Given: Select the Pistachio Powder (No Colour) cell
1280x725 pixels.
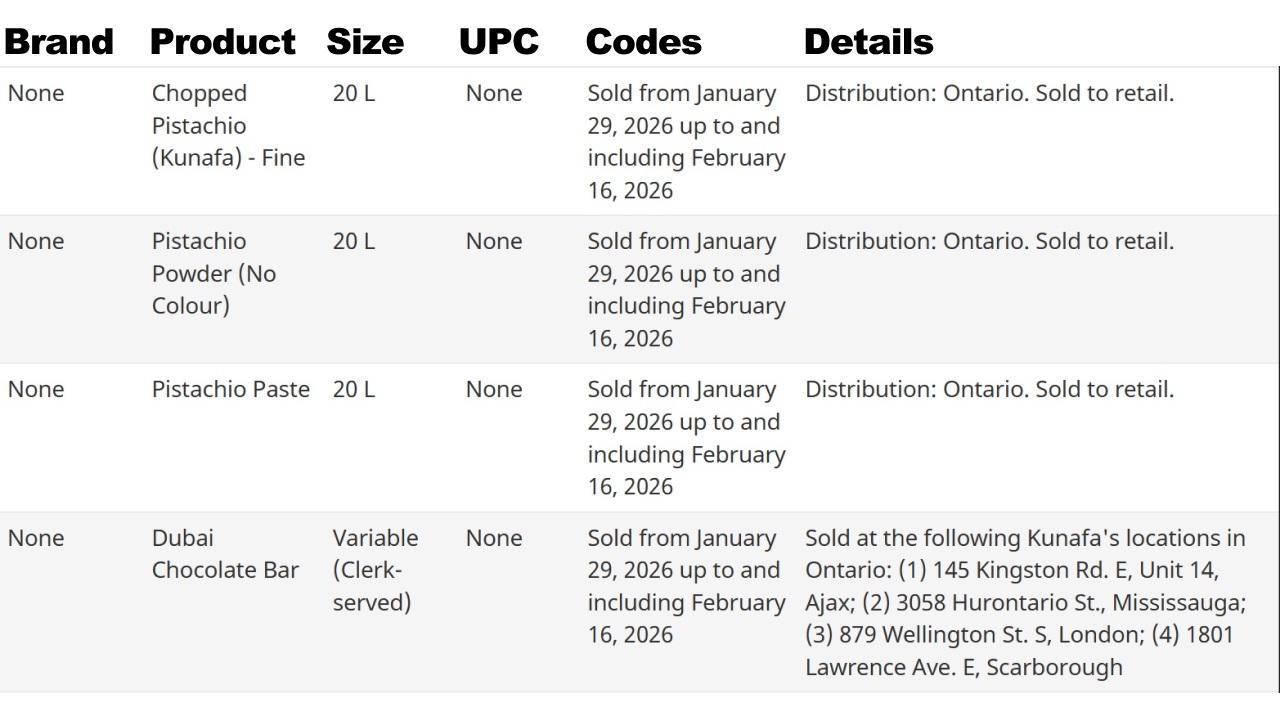Looking at the screenshot, I should (214, 274).
